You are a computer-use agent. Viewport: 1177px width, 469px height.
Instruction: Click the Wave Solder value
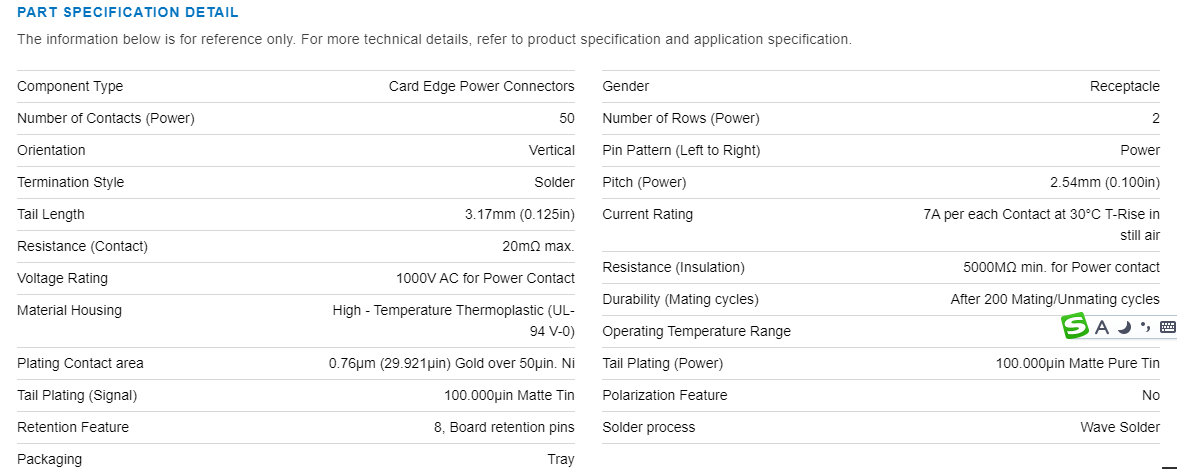[1119, 427]
